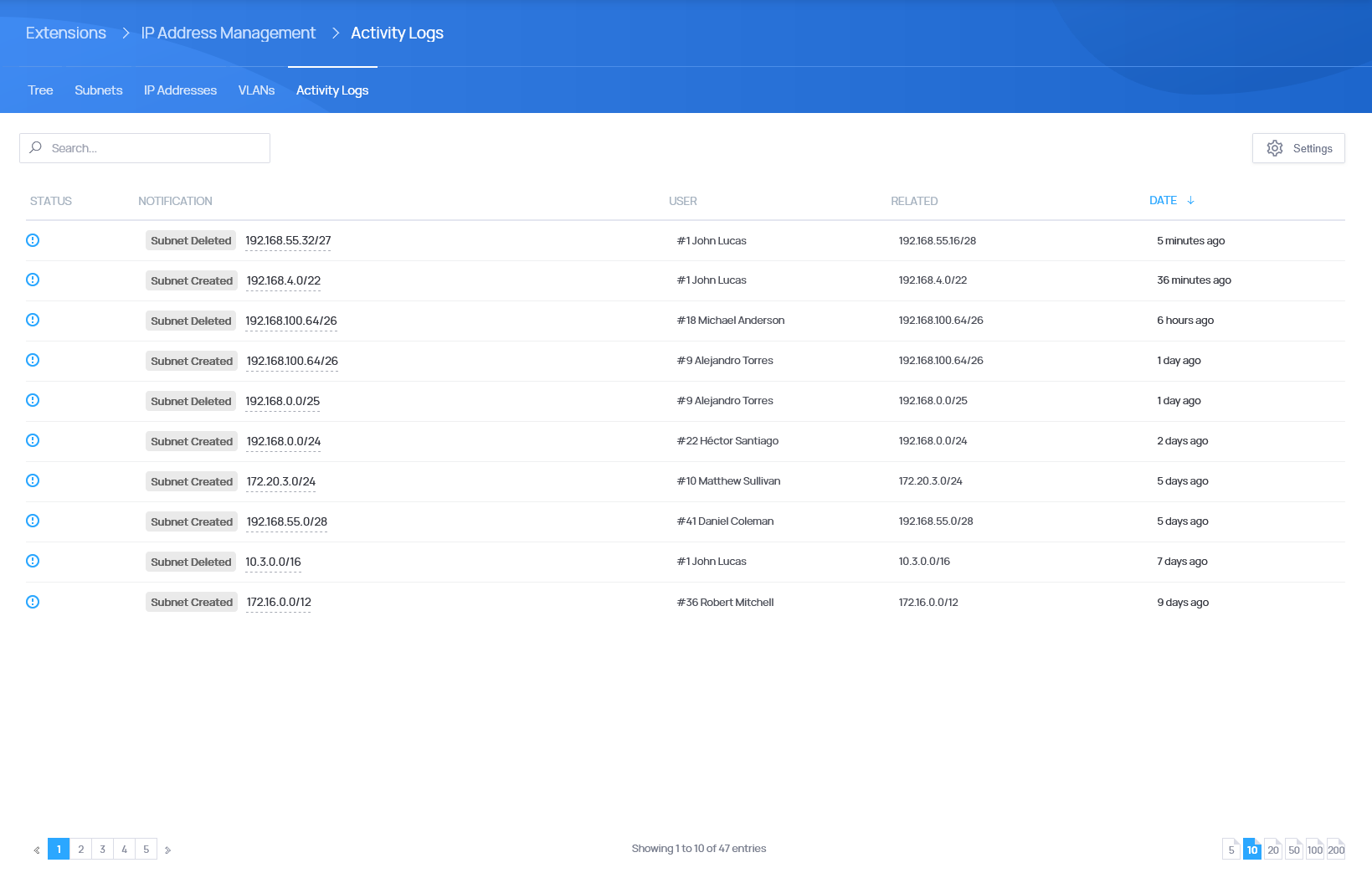This screenshot has width=1372, height=873.
Task: Open subnet link 192.168.55.32/27
Action: coord(288,241)
